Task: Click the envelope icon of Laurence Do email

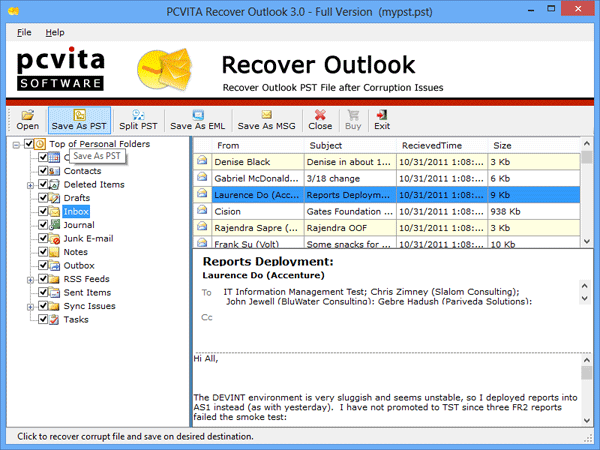Action: pos(202,194)
